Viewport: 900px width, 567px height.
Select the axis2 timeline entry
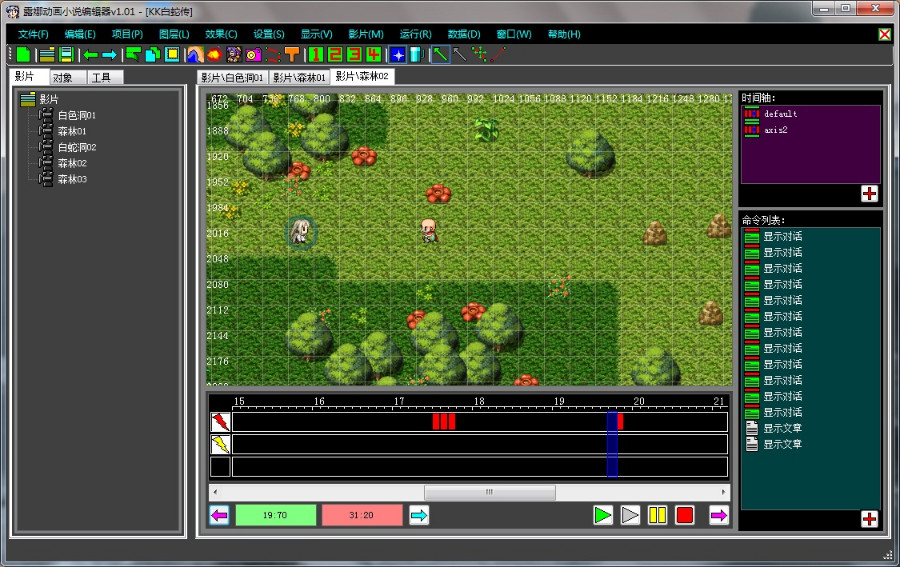tap(775, 130)
